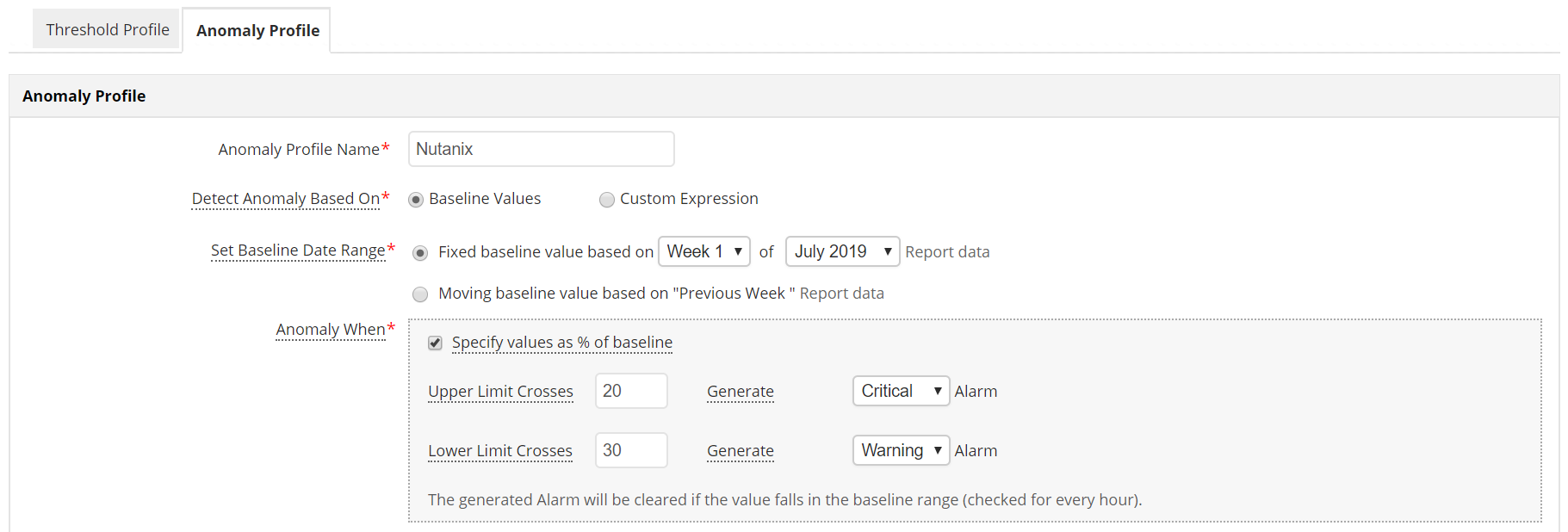The height and width of the screenshot is (532, 1568).
Task: Click the Lower Limit Crosses label
Action: pos(499,451)
